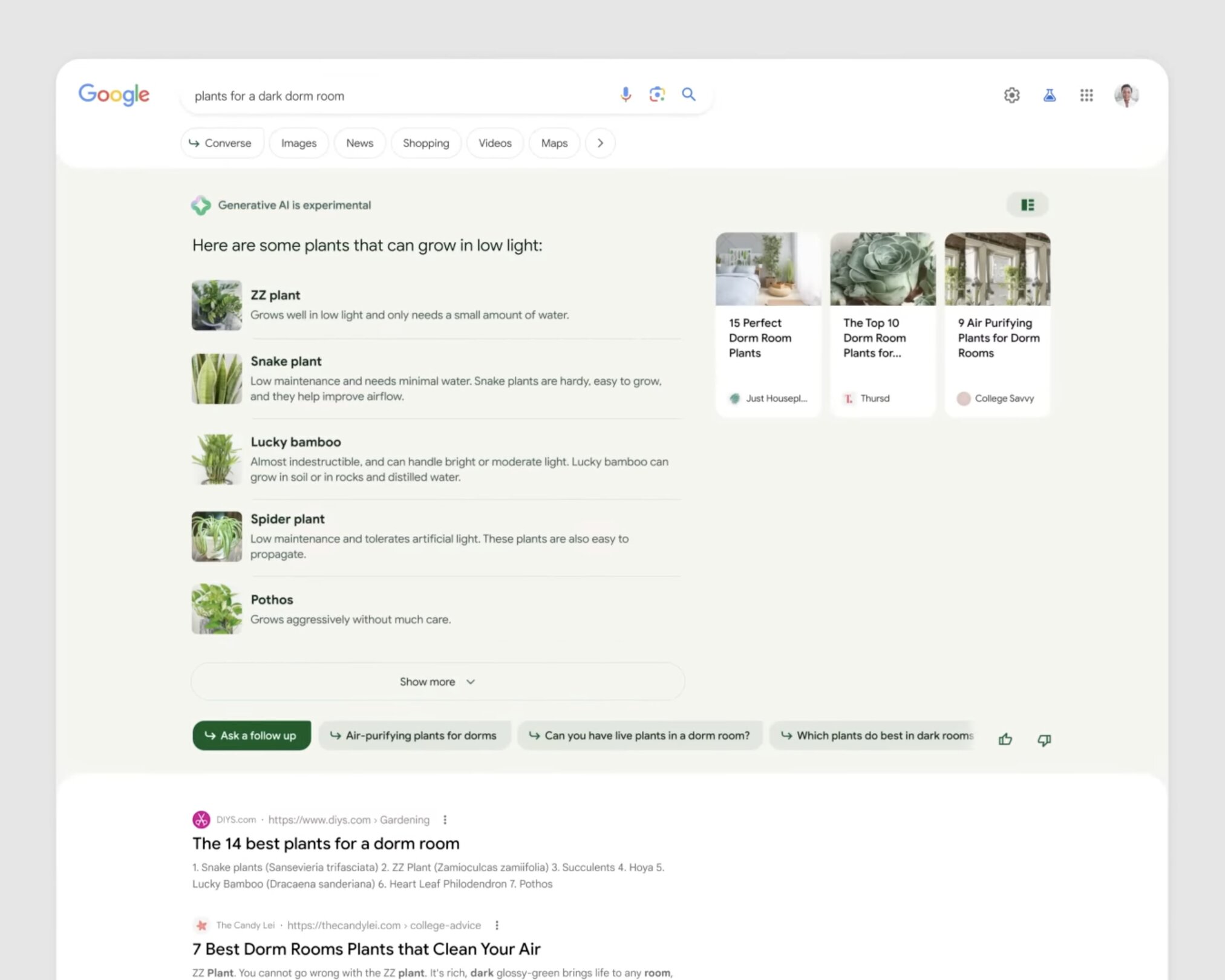Open Google apps grid
This screenshot has width=1225, height=980.
tap(1086, 95)
